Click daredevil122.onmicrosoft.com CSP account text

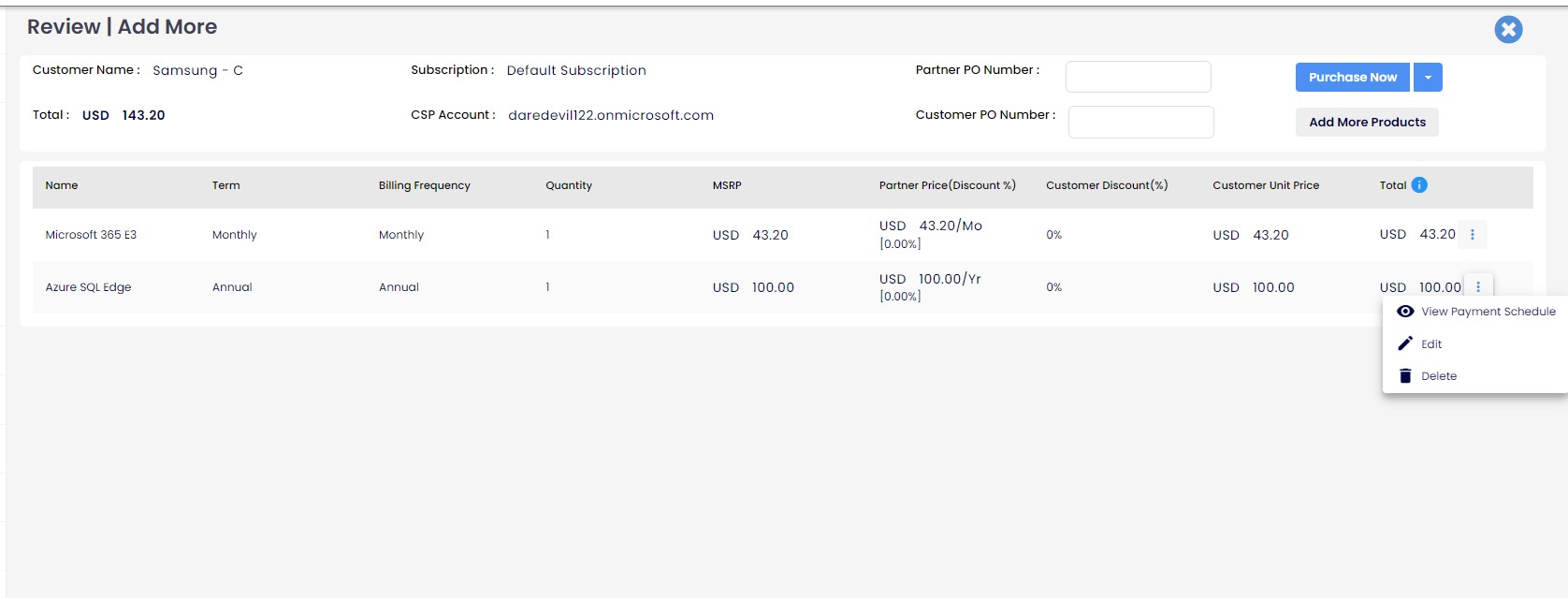click(611, 115)
